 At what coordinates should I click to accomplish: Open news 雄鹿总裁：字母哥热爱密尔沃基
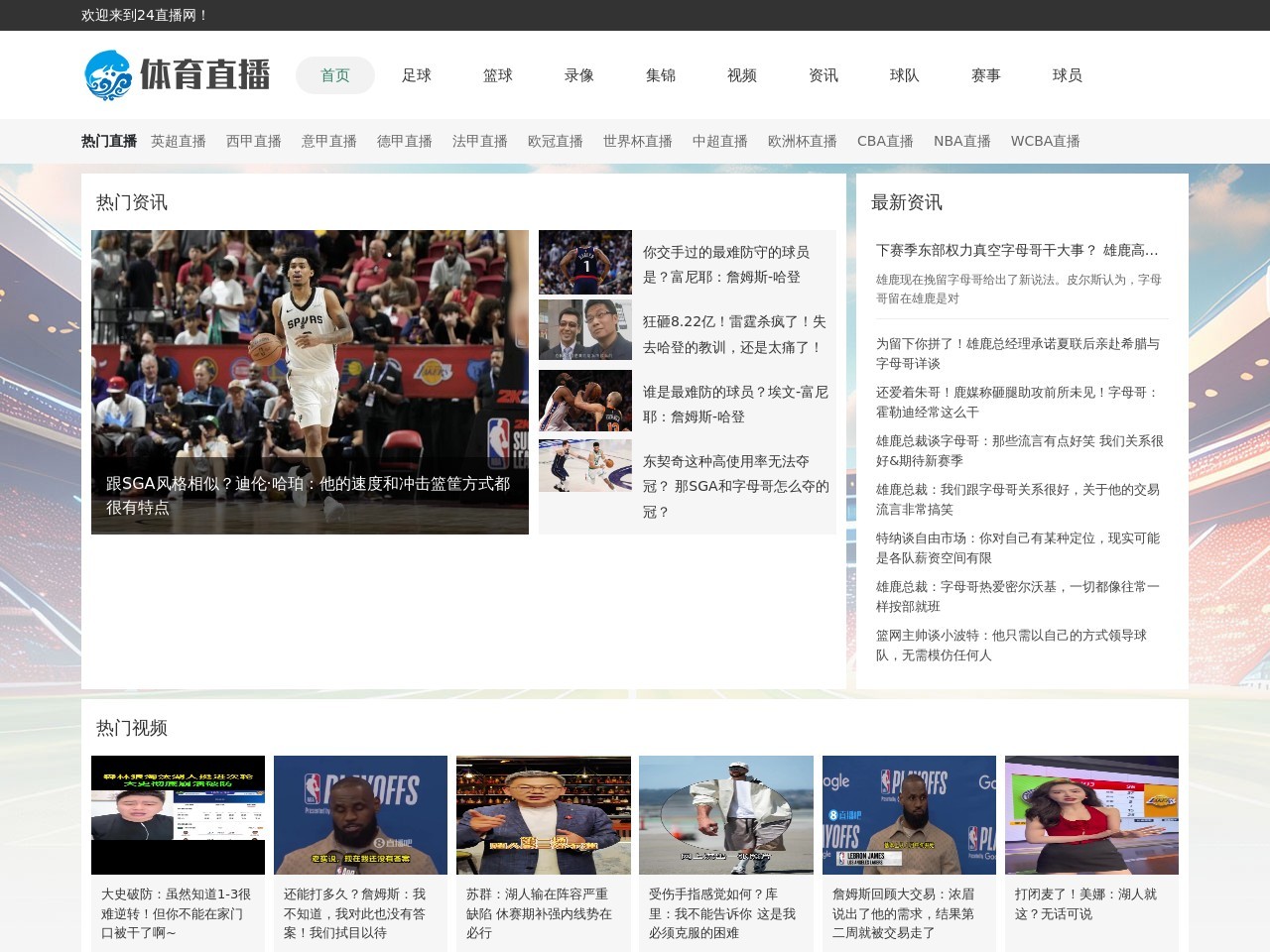coord(1018,596)
